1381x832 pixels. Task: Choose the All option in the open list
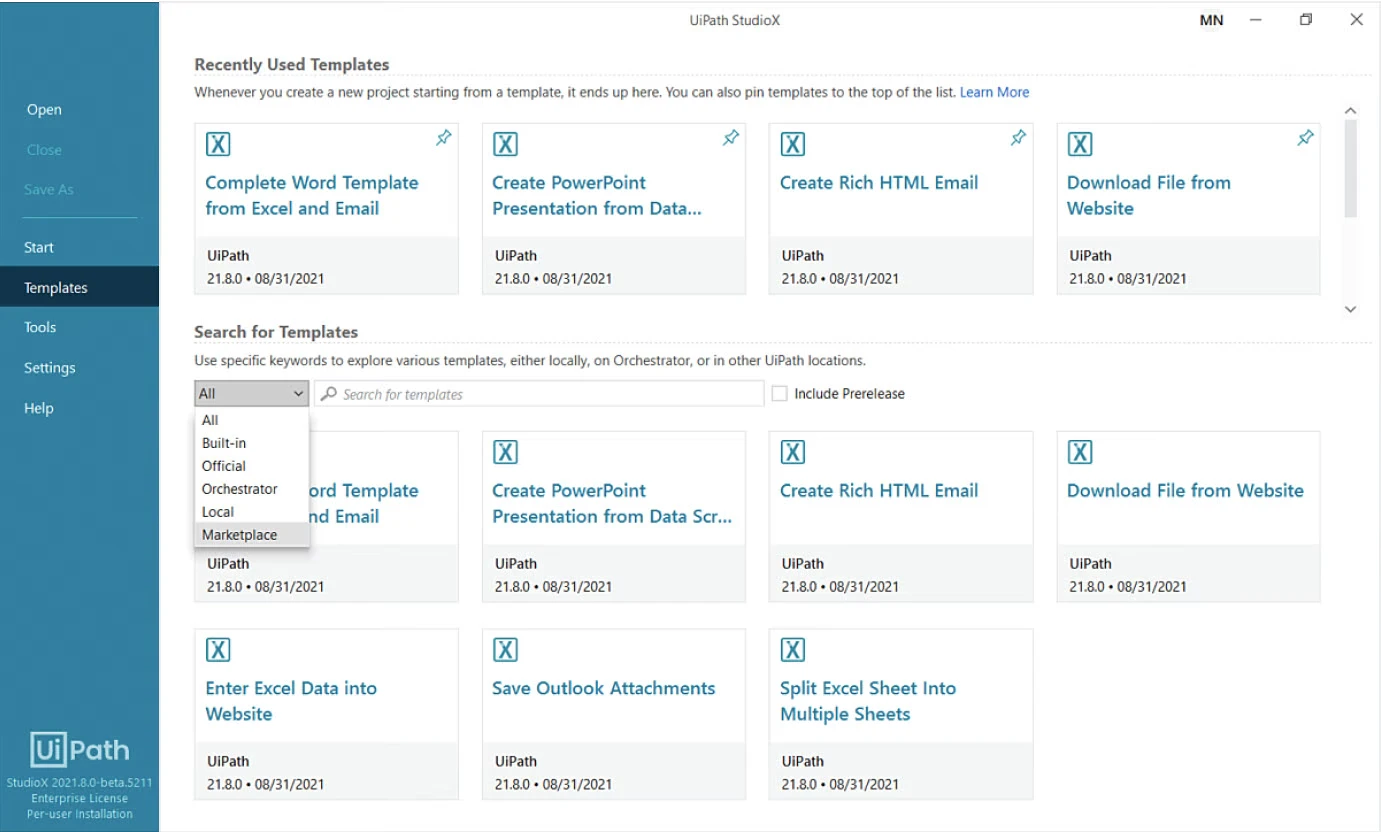click(251, 420)
